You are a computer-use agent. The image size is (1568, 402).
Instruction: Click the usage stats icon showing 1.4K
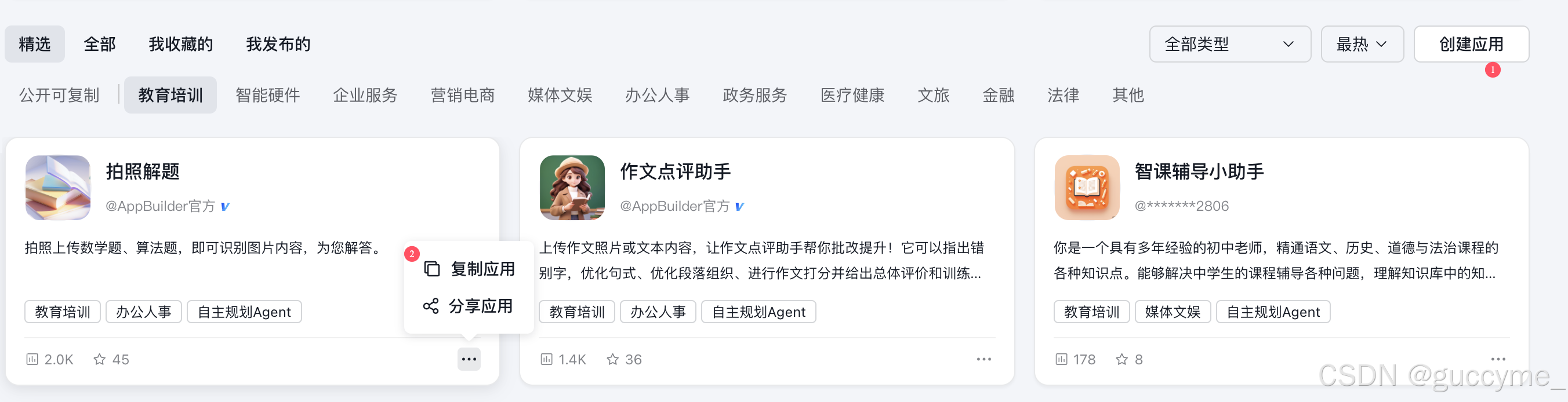(546, 359)
